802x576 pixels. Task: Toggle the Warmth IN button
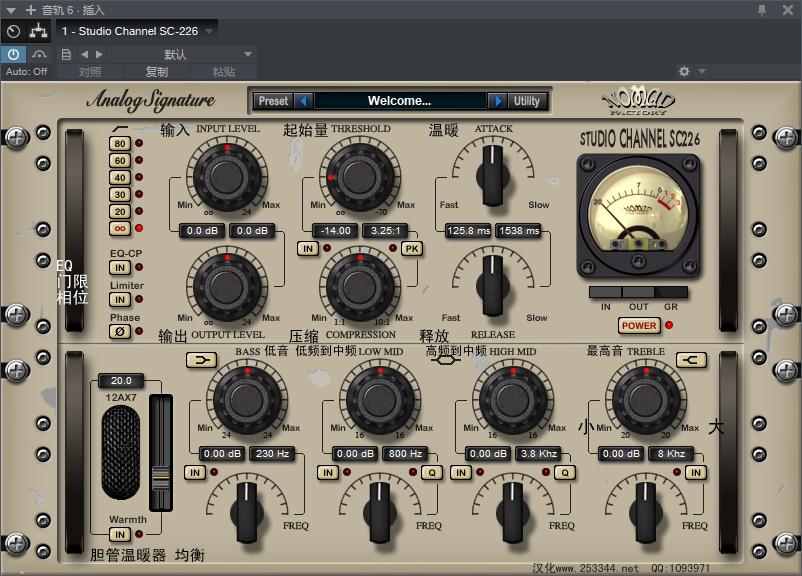[120, 535]
